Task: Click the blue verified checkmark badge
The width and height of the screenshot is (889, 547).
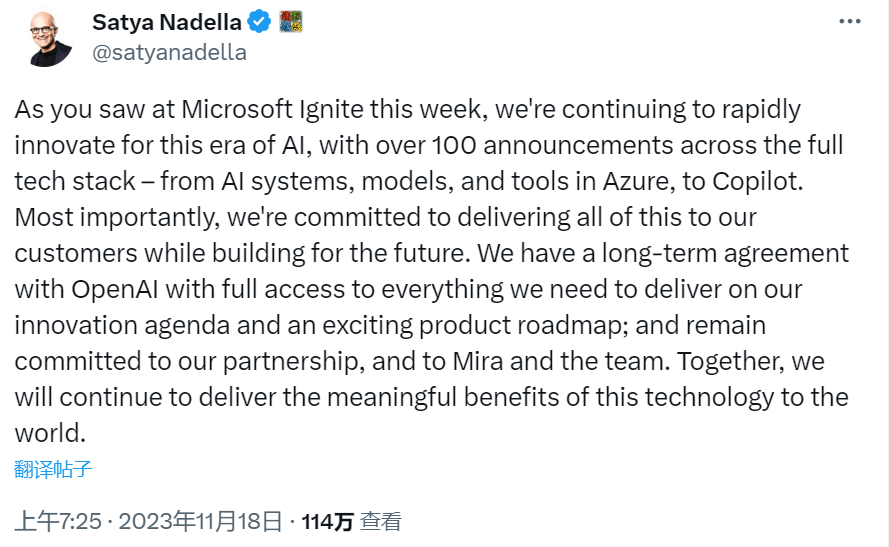Action: click(x=260, y=21)
